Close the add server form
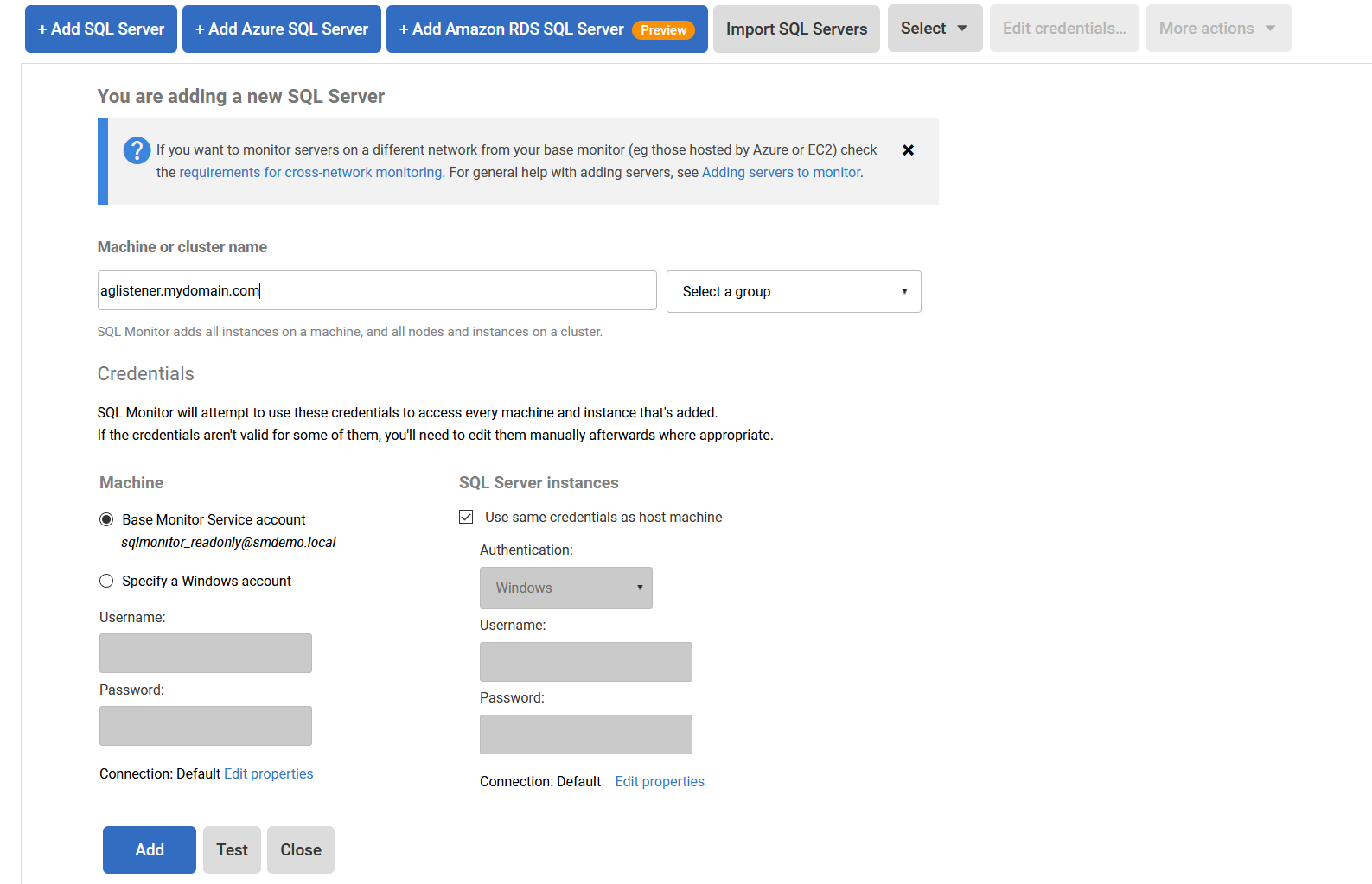This screenshot has width=1372, height=884. [x=300, y=849]
